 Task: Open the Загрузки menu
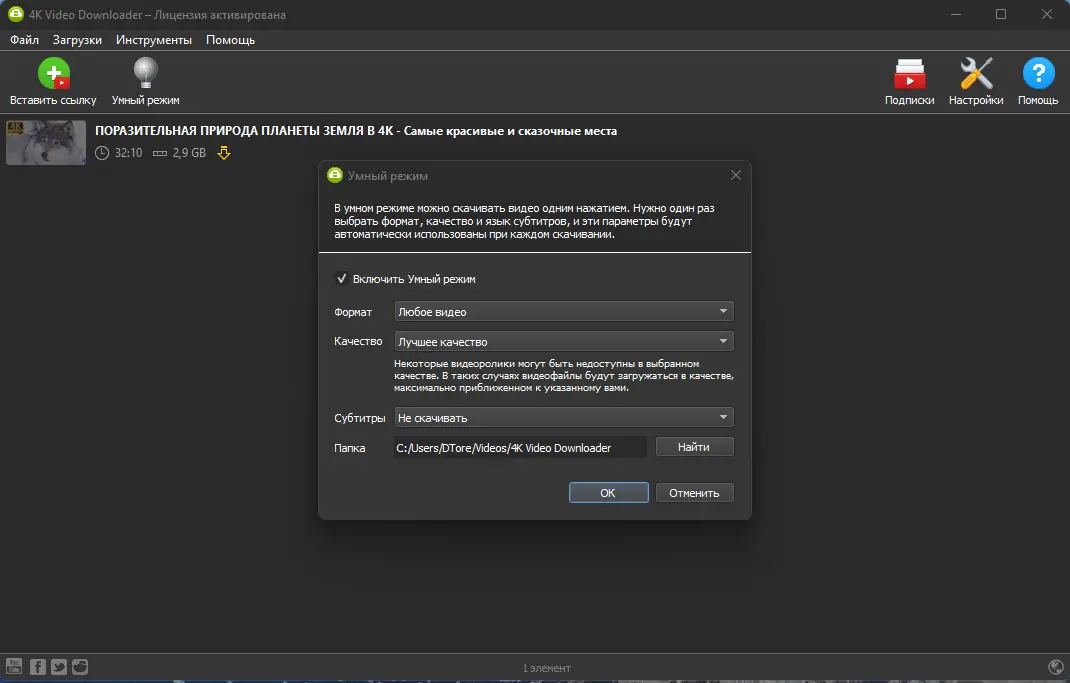(x=77, y=40)
